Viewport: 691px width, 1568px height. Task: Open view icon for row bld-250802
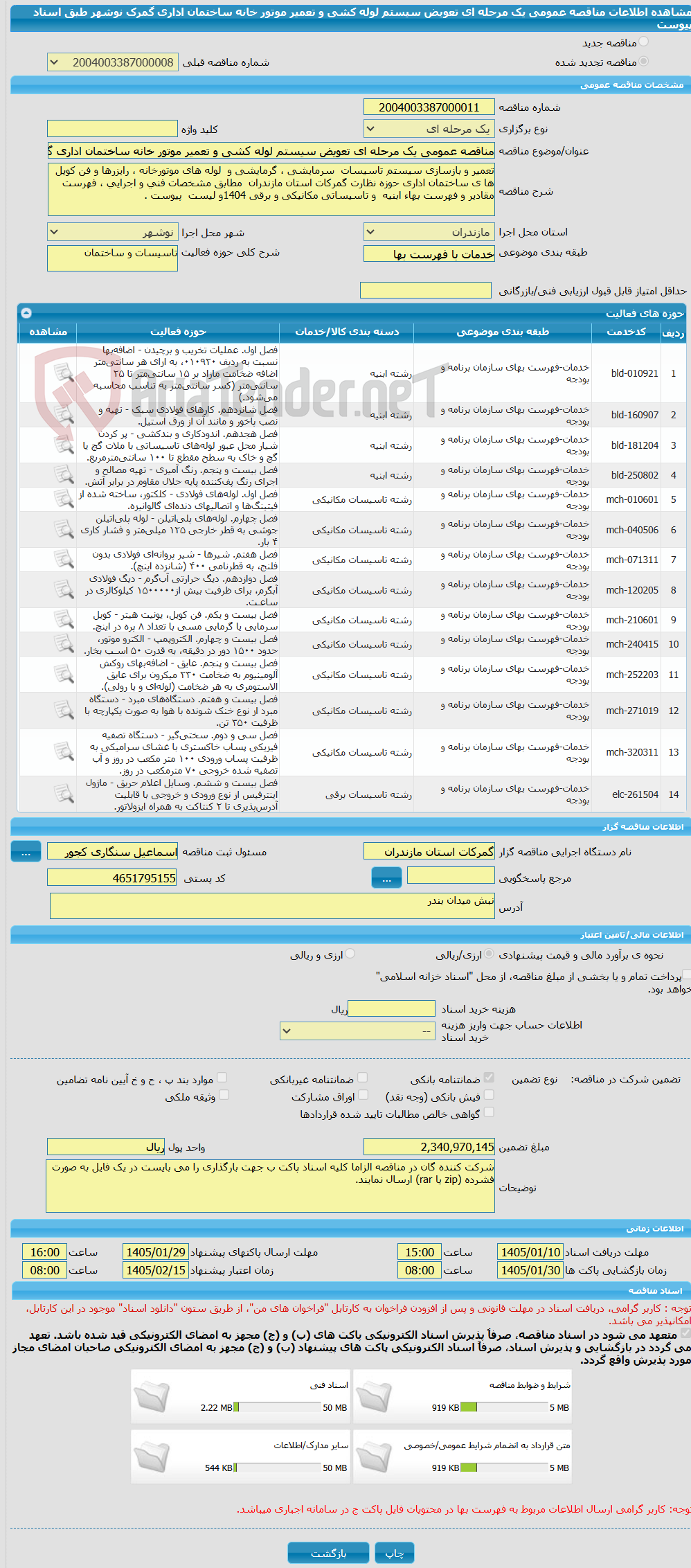pyautogui.click(x=64, y=474)
